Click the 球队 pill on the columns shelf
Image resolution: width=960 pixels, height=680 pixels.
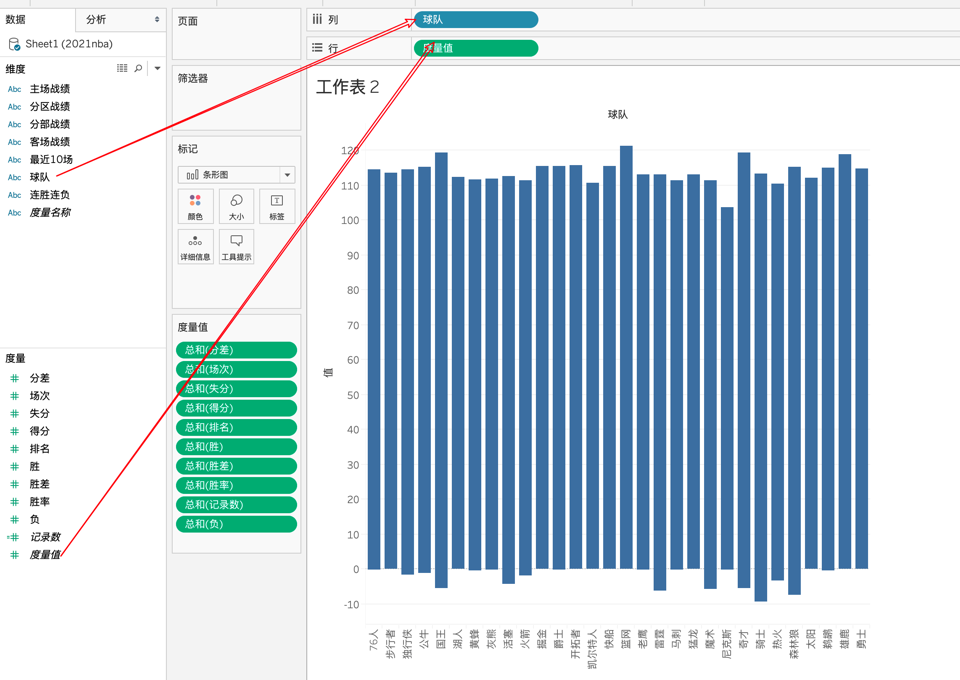pos(476,20)
